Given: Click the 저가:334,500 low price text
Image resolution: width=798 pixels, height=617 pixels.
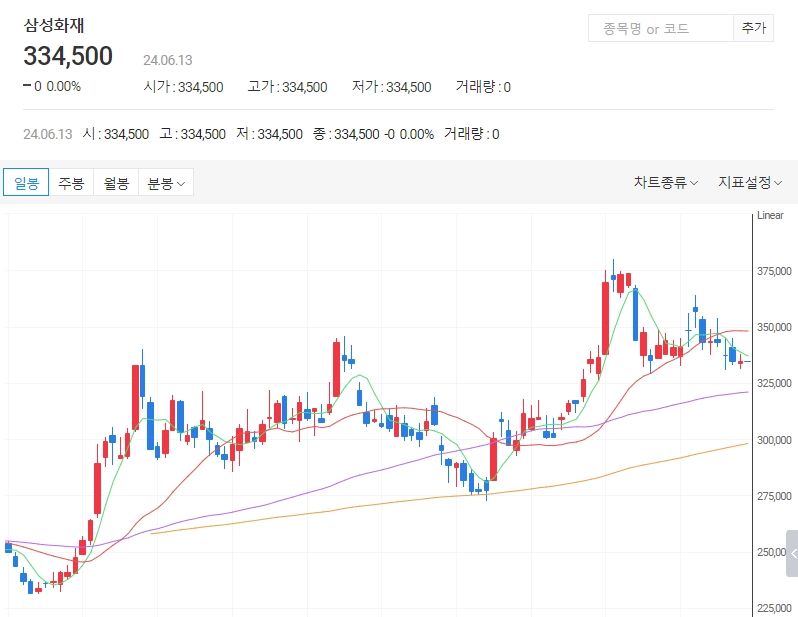Looking at the screenshot, I should click(x=392, y=87).
